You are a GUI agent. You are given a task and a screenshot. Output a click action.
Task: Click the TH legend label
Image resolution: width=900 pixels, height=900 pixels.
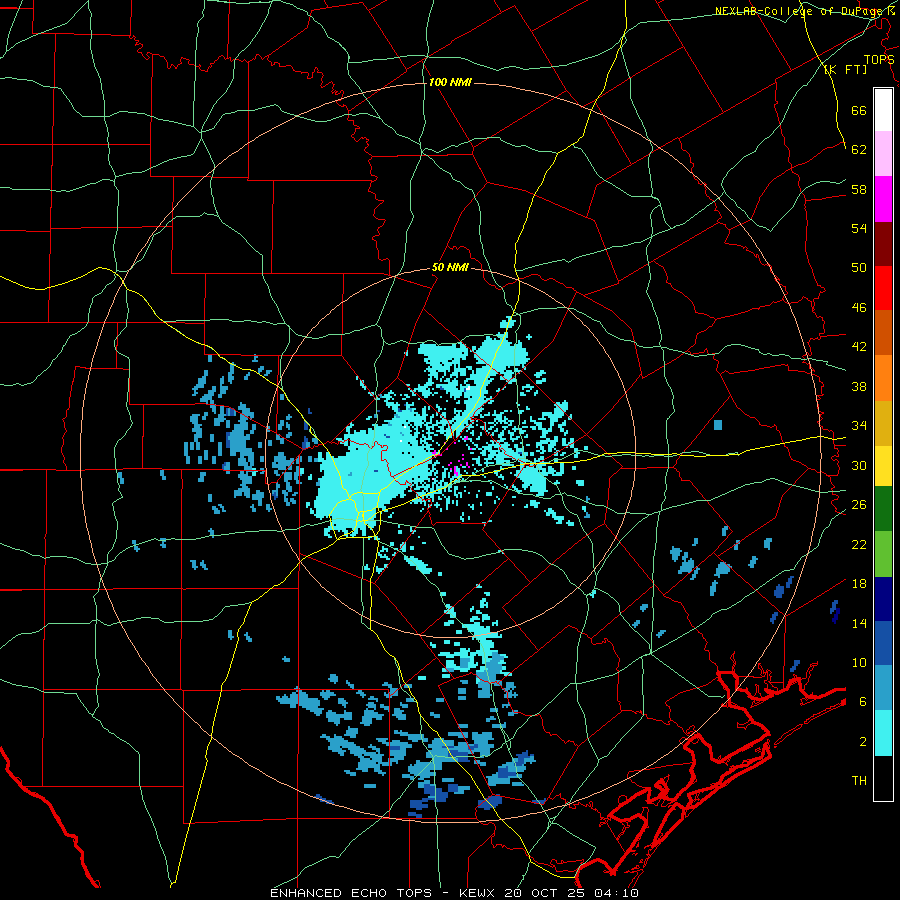[x=859, y=781]
